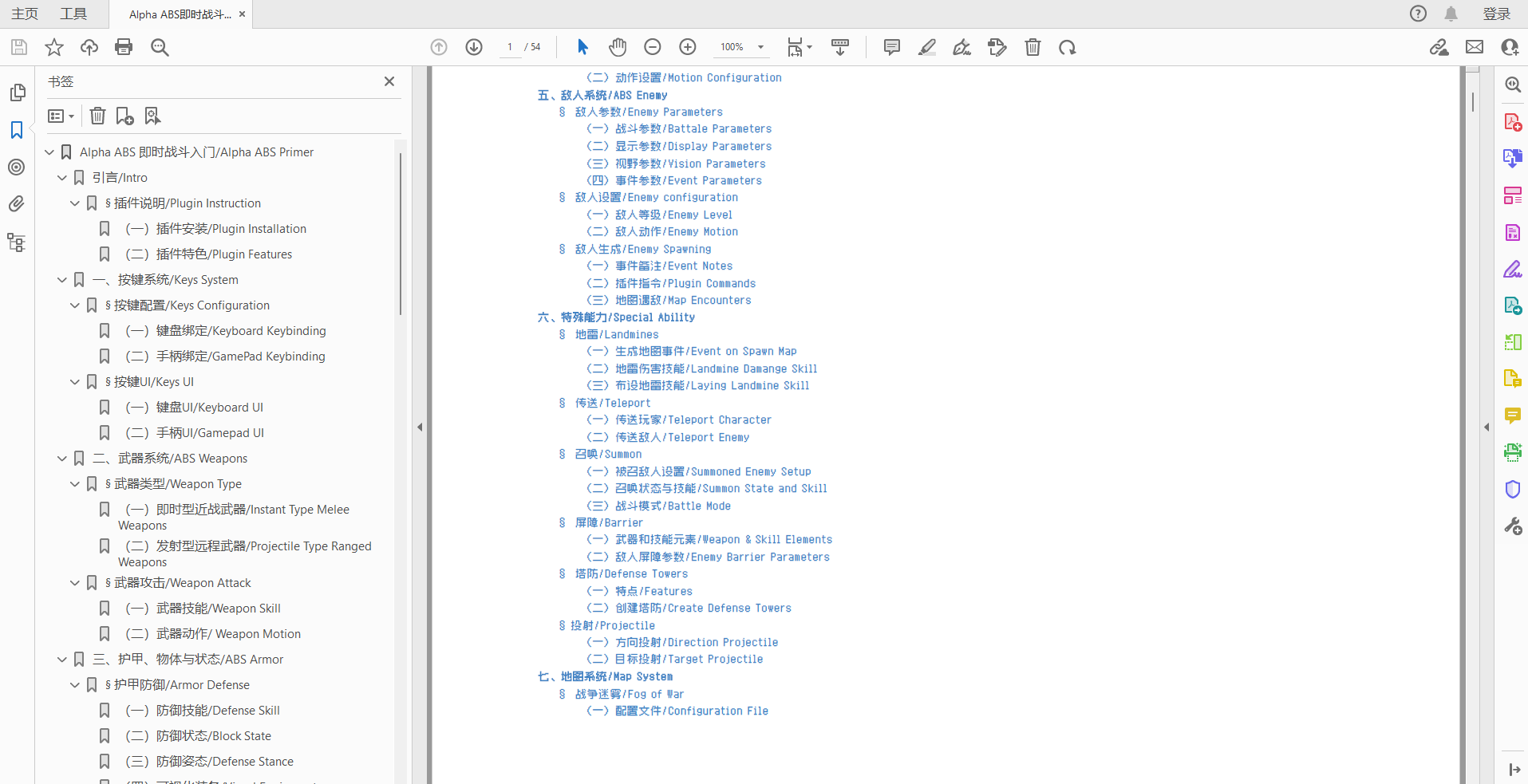This screenshot has height=784, width=1528.
Task: Go to the next page arrow
Action: pyautogui.click(x=474, y=47)
